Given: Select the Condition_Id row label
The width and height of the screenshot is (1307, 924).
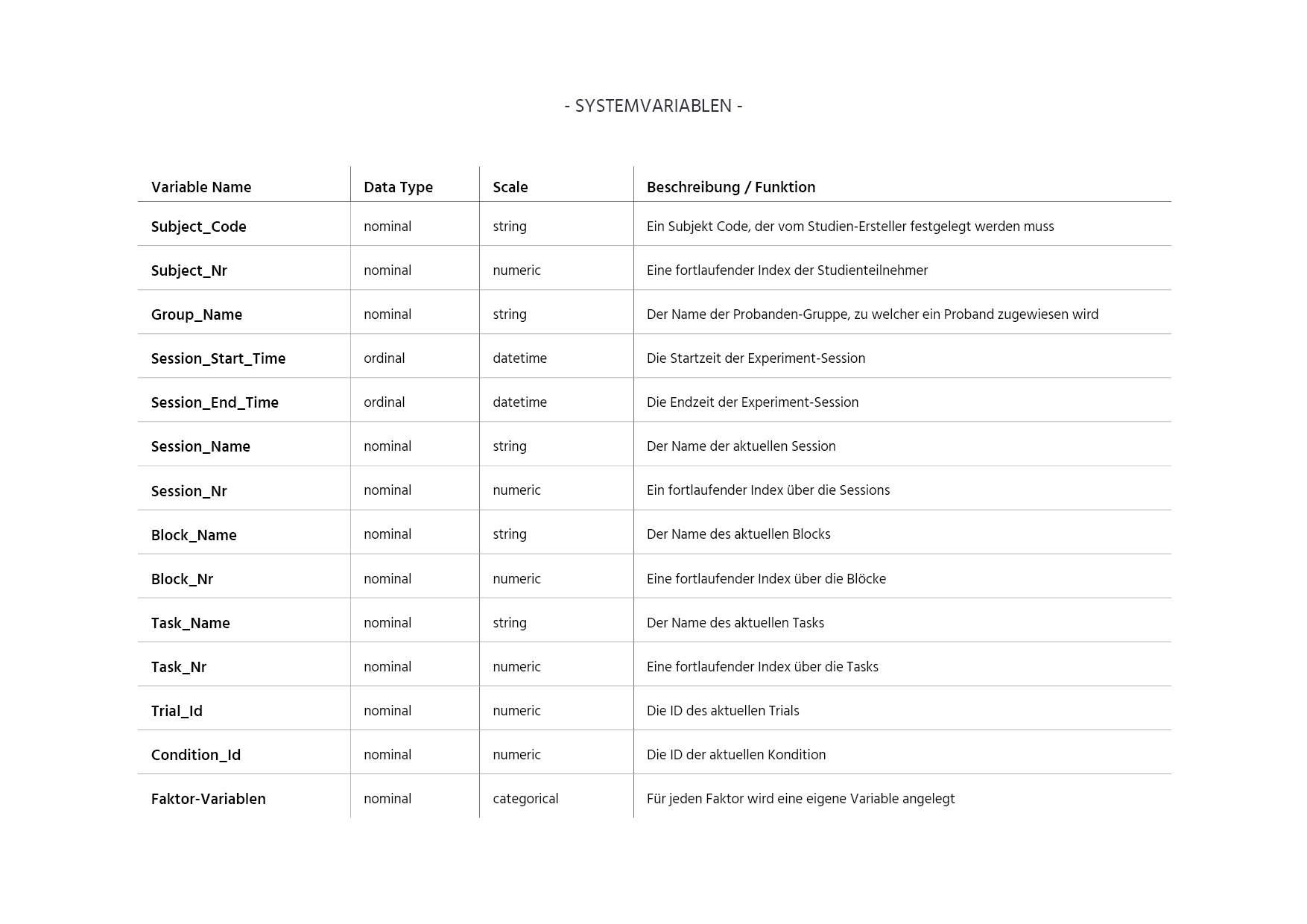Looking at the screenshot, I should point(196,755).
